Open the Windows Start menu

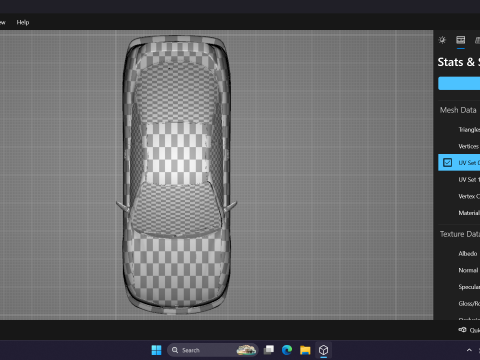(156, 350)
